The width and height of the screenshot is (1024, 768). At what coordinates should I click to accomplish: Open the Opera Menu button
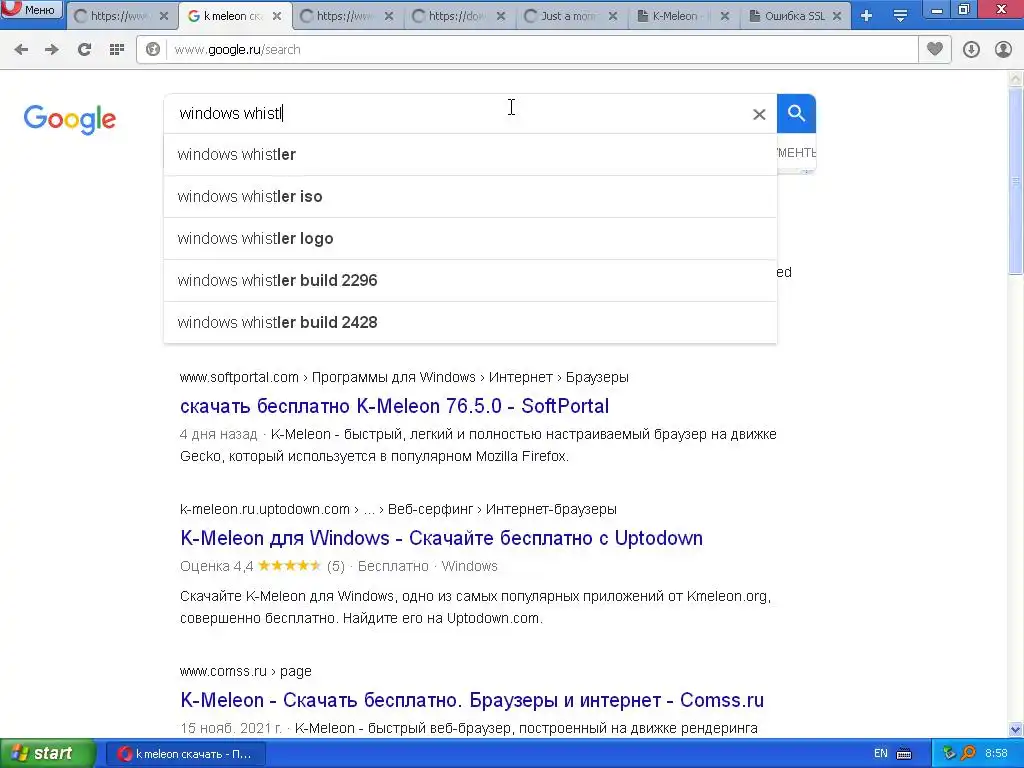(31, 9)
